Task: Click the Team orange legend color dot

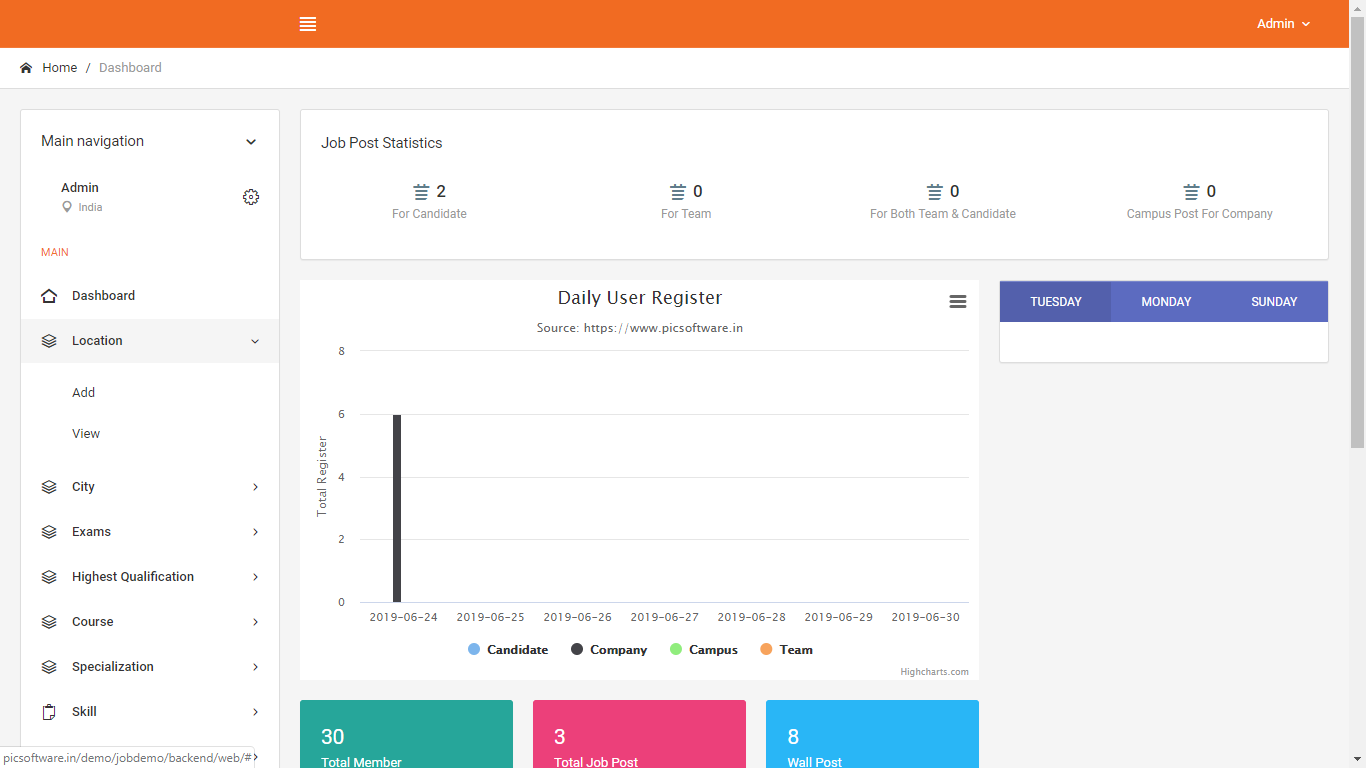Action: click(x=767, y=650)
